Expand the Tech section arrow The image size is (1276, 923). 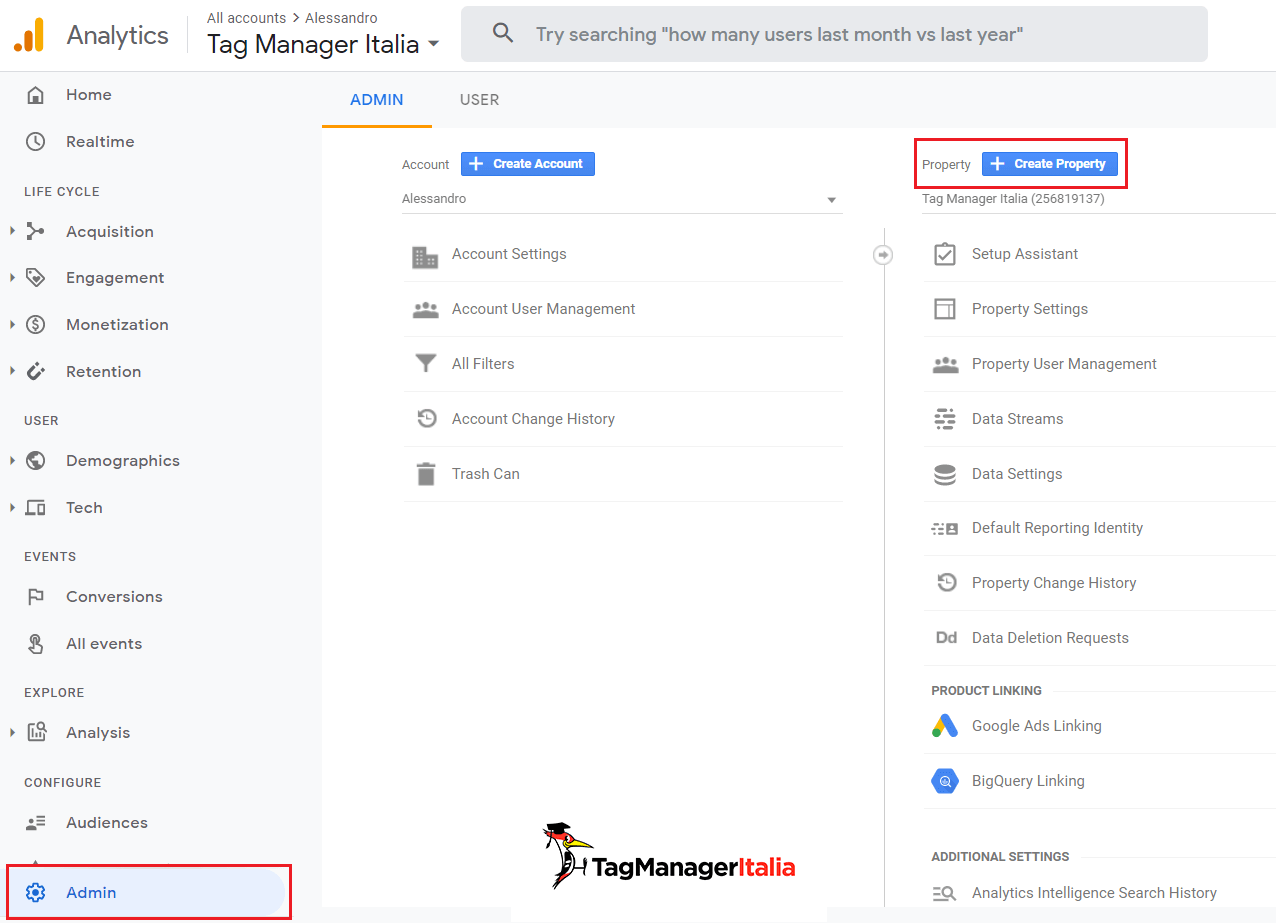pos(12,507)
